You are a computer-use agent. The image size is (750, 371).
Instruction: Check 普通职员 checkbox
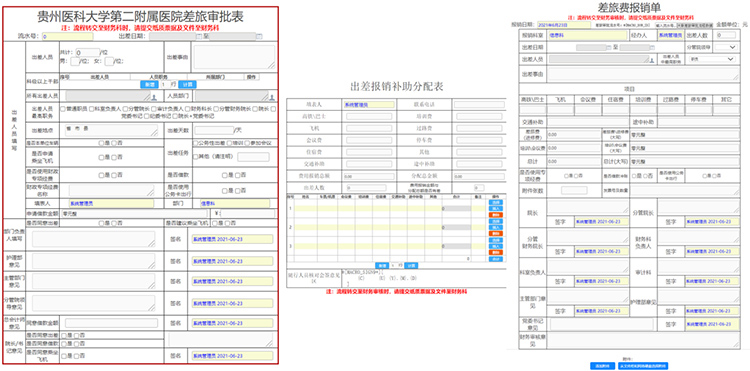[x=63, y=109]
